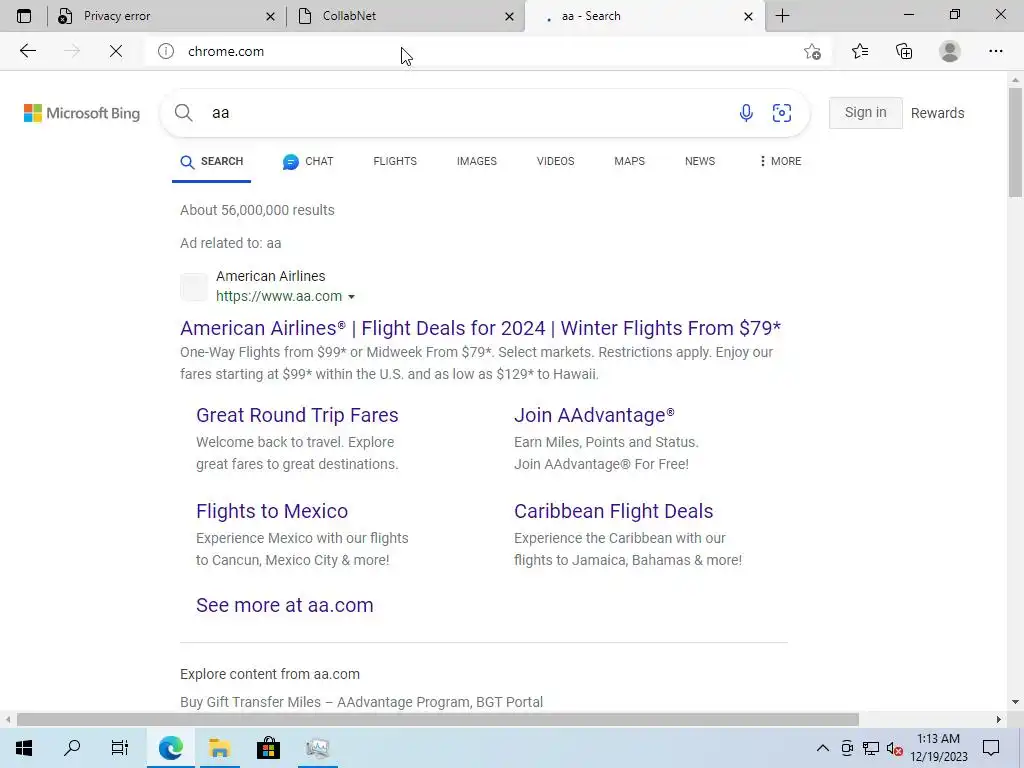This screenshot has width=1024, height=768.
Task: Open Collections icon in toolbar
Action: [904, 51]
